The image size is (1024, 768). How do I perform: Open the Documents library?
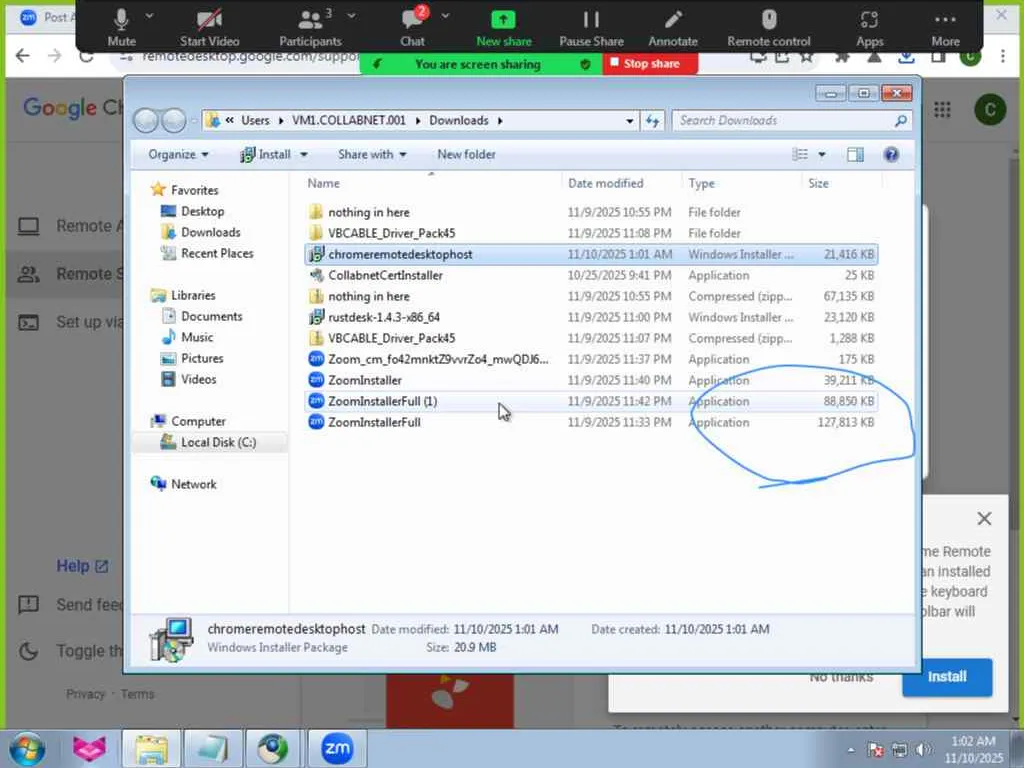click(202, 316)
